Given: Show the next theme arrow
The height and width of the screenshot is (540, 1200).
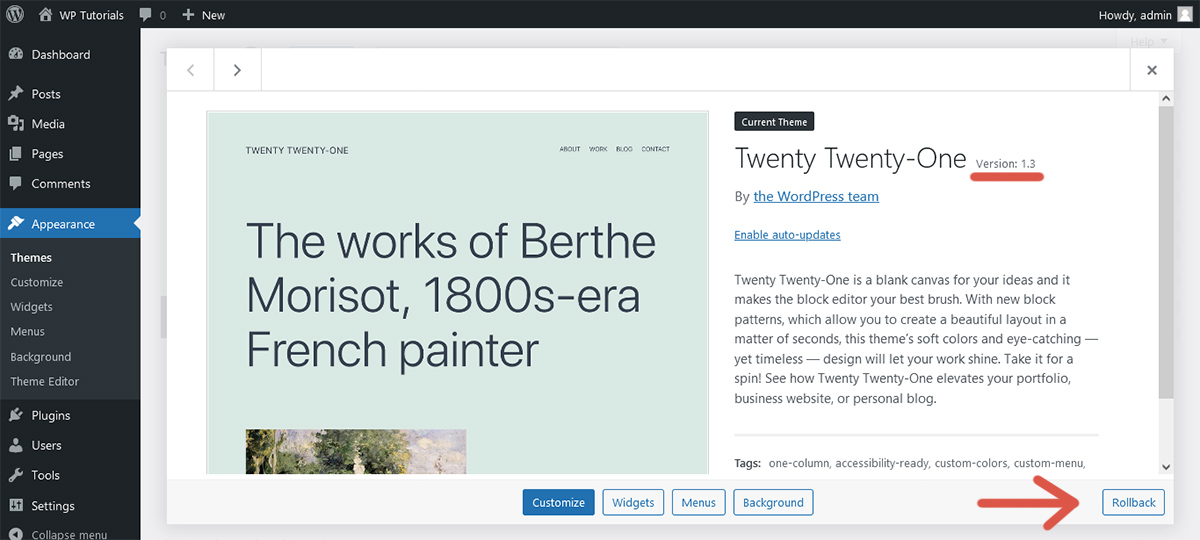Looking at the screenshot, I should [237, 70].
